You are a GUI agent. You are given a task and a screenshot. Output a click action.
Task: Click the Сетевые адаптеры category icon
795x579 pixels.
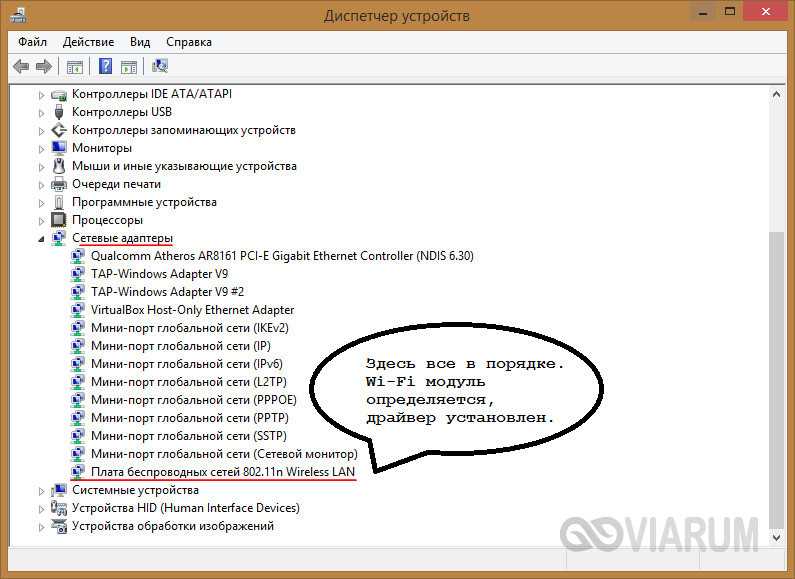click(x=59, y=238)
